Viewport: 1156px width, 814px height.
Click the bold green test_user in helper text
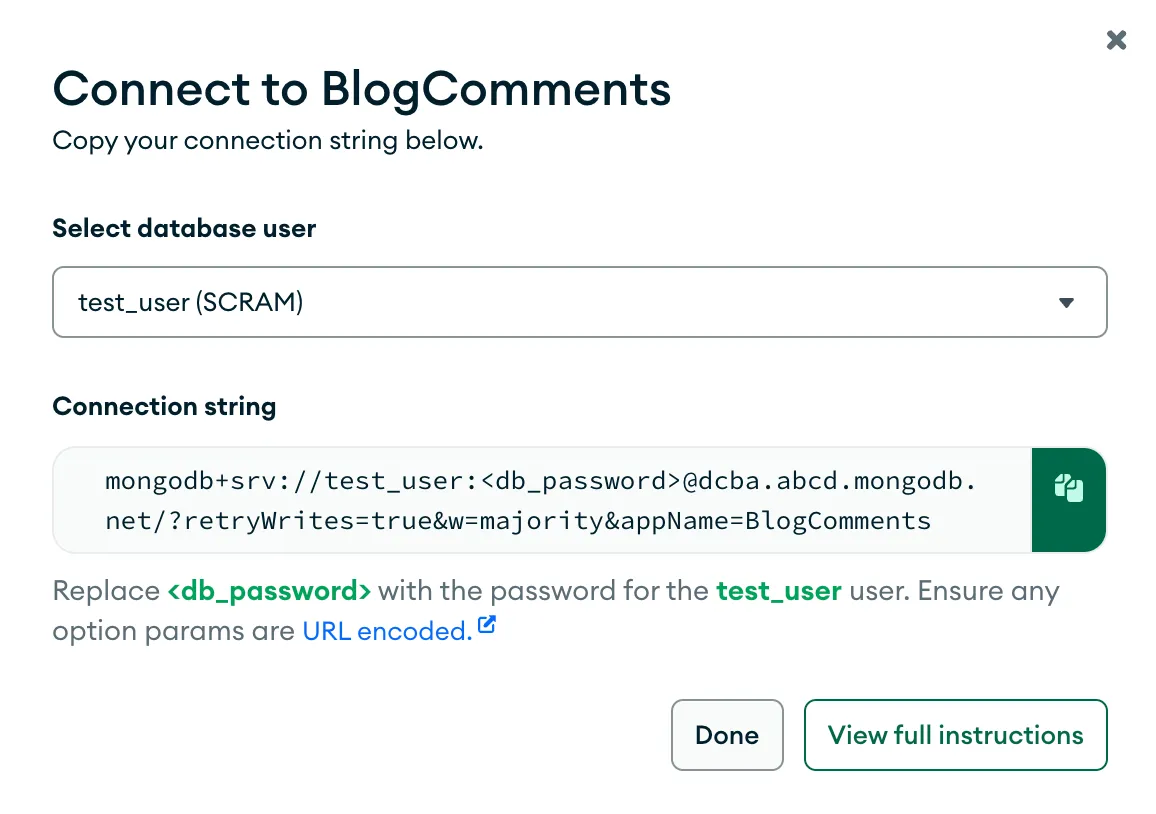pos(778,591)
